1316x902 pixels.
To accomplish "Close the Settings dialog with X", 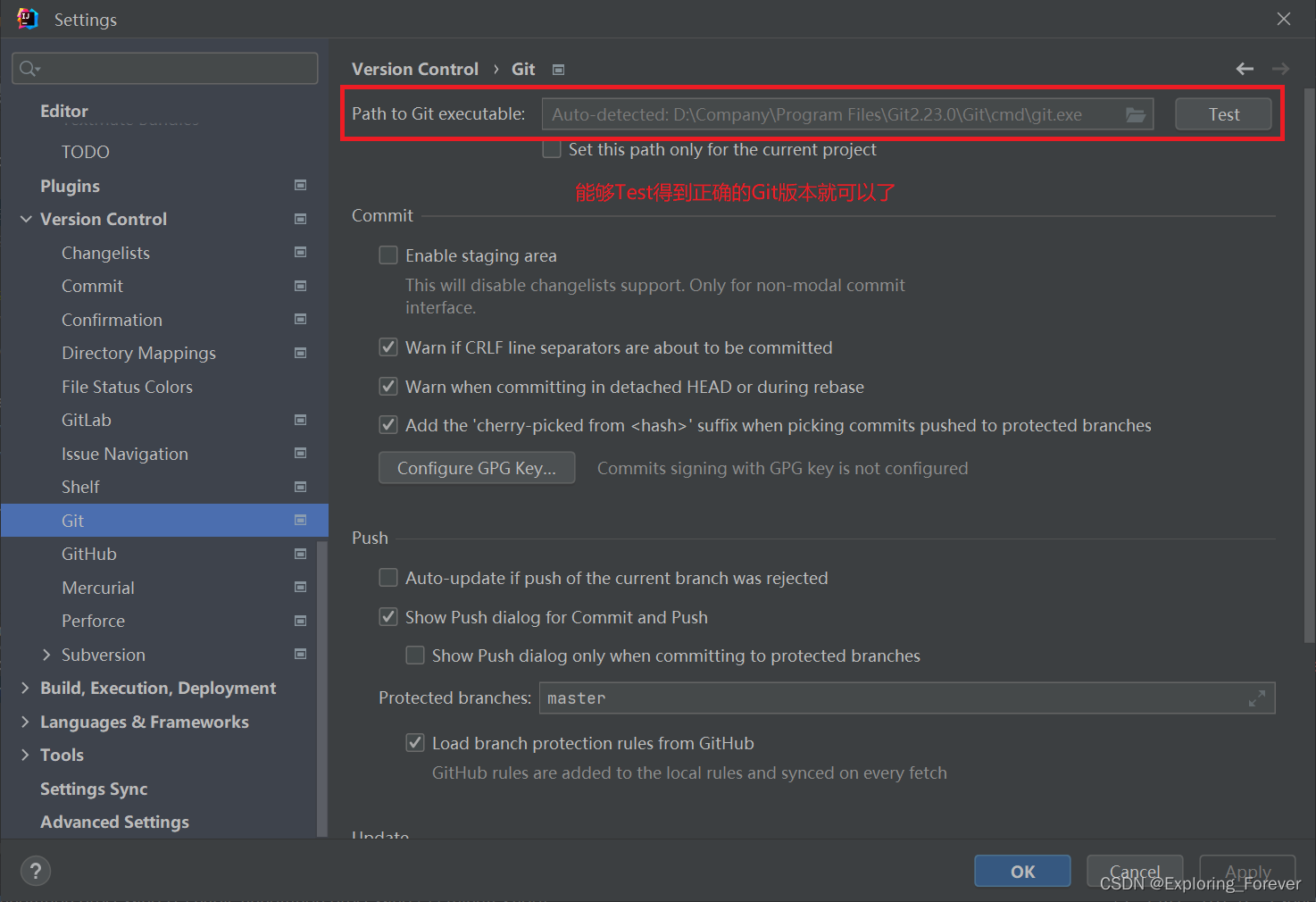I will tap(1284, 19).
